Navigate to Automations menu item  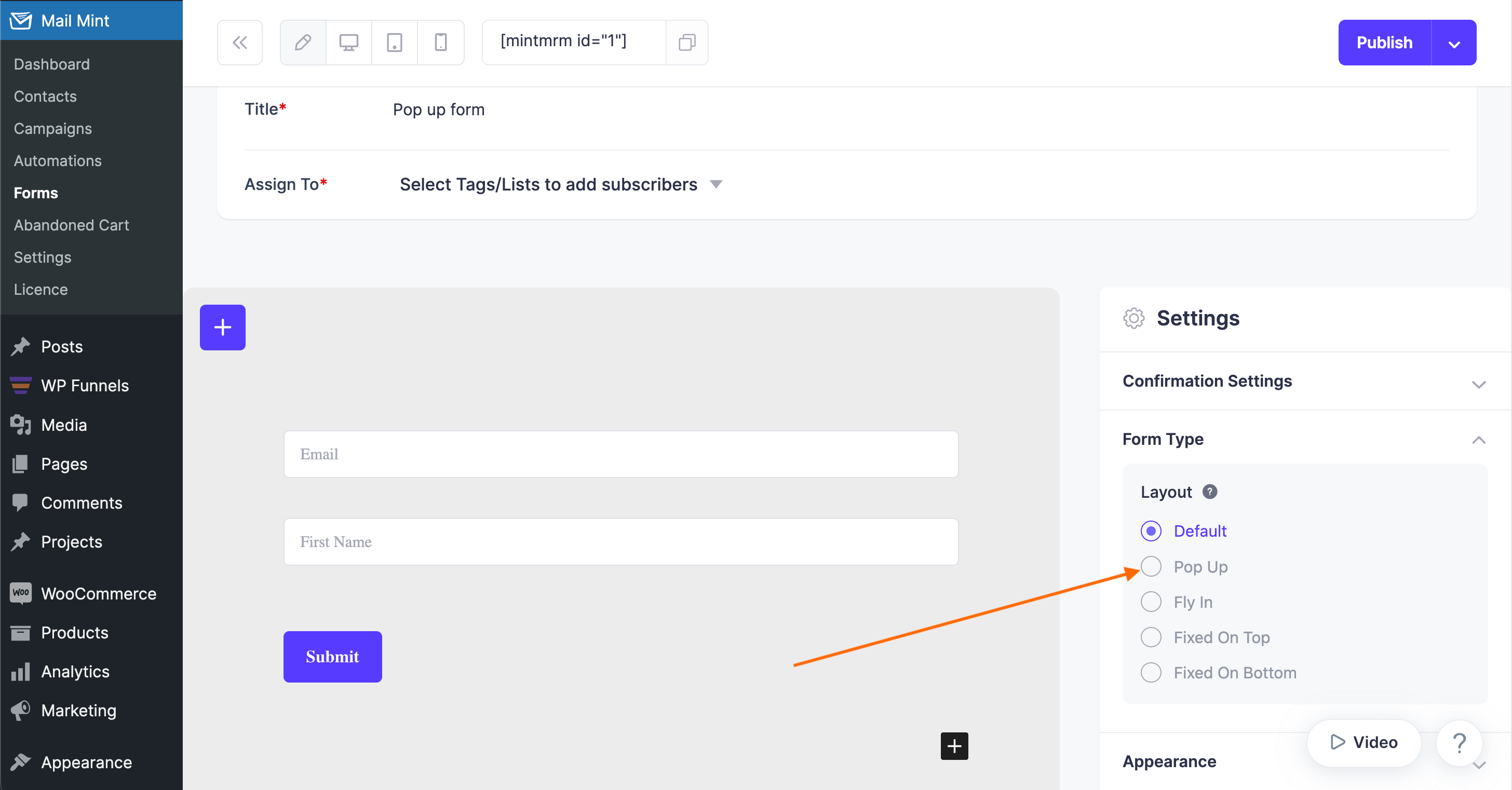[58, 160]
